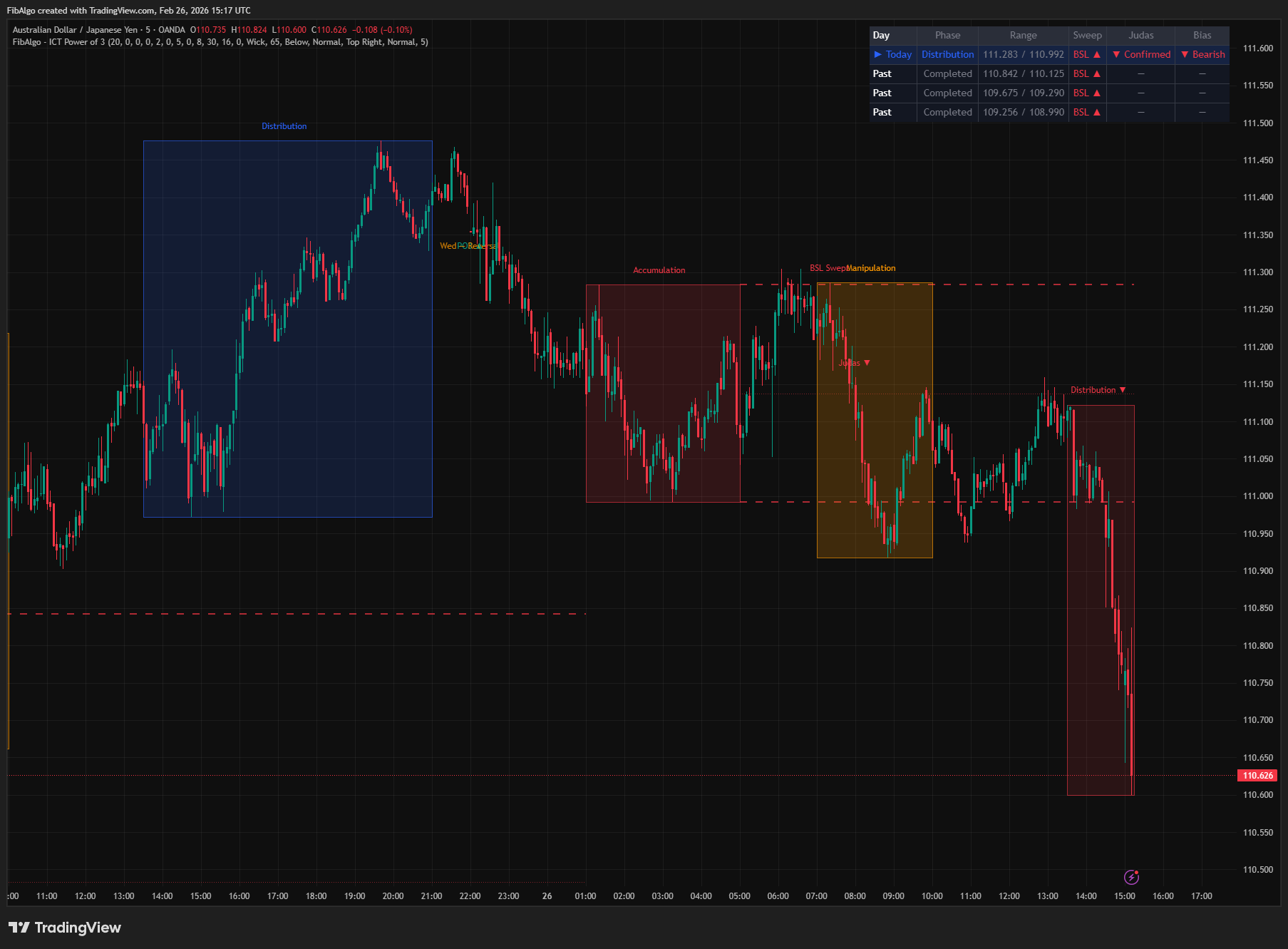Click the 111.000 level on price axis
1288x949 pixels.
pos(1257,496)
